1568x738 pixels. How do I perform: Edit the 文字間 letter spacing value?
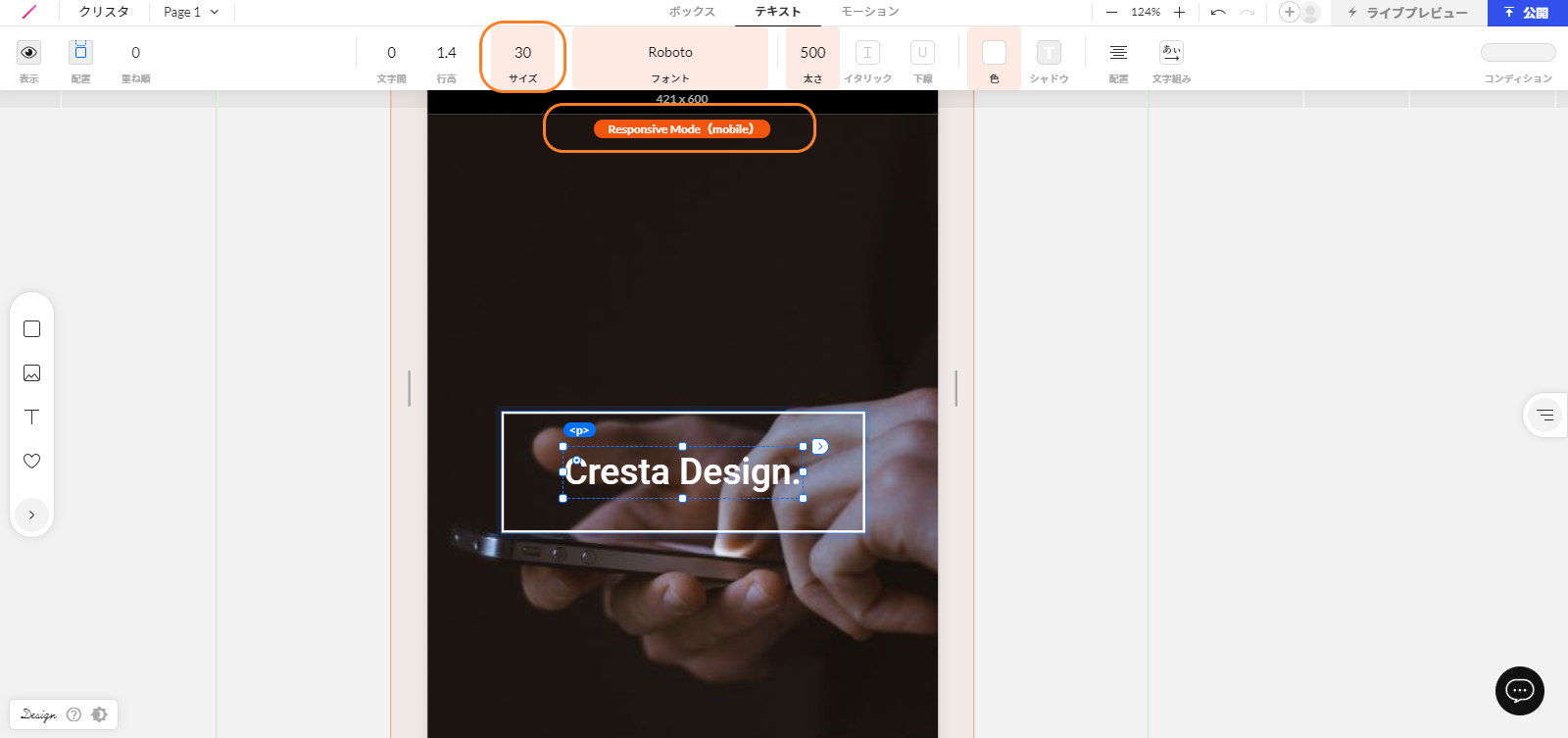tap(391, 52)
